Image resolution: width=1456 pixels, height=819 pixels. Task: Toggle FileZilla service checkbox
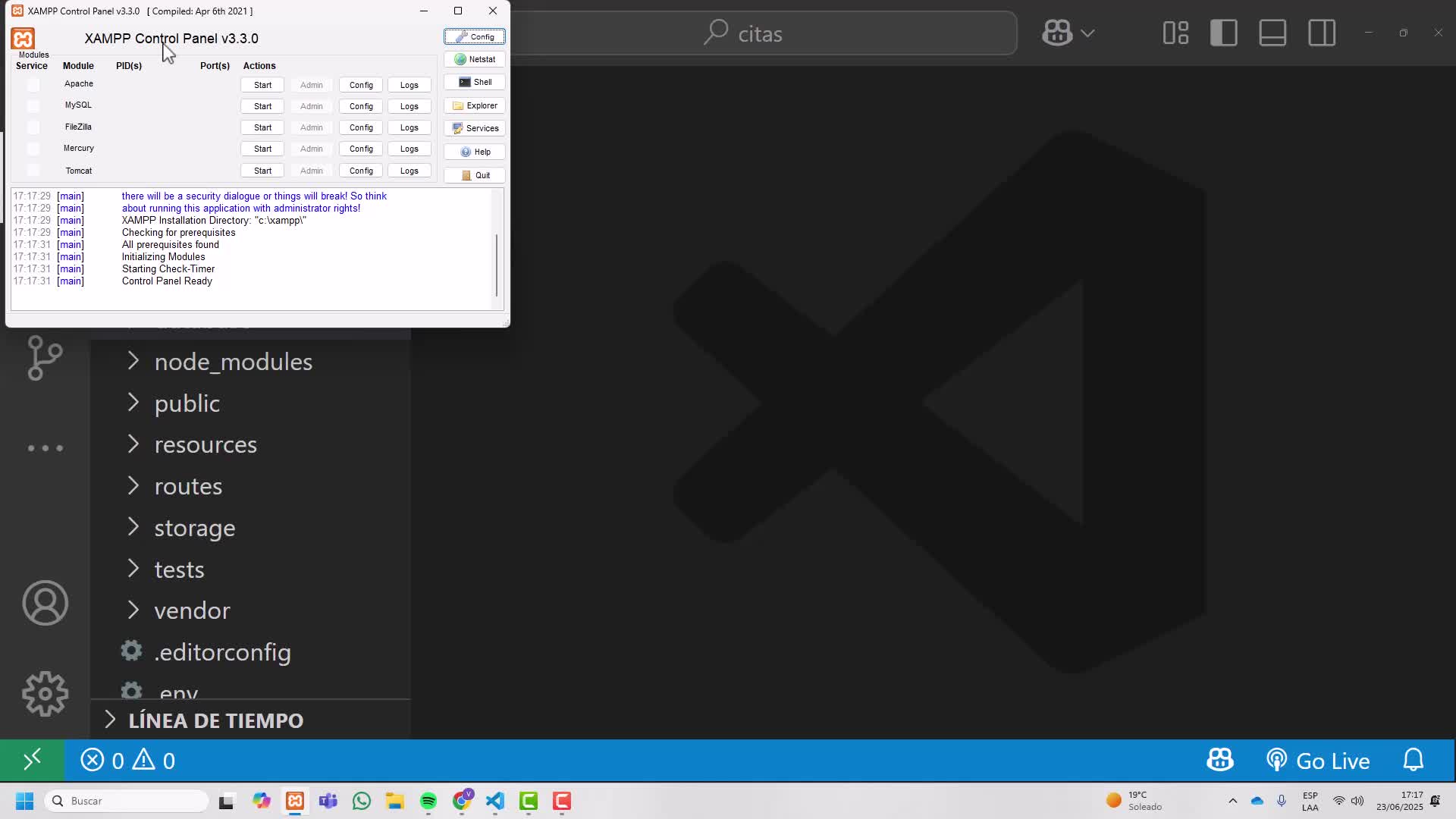33,127
